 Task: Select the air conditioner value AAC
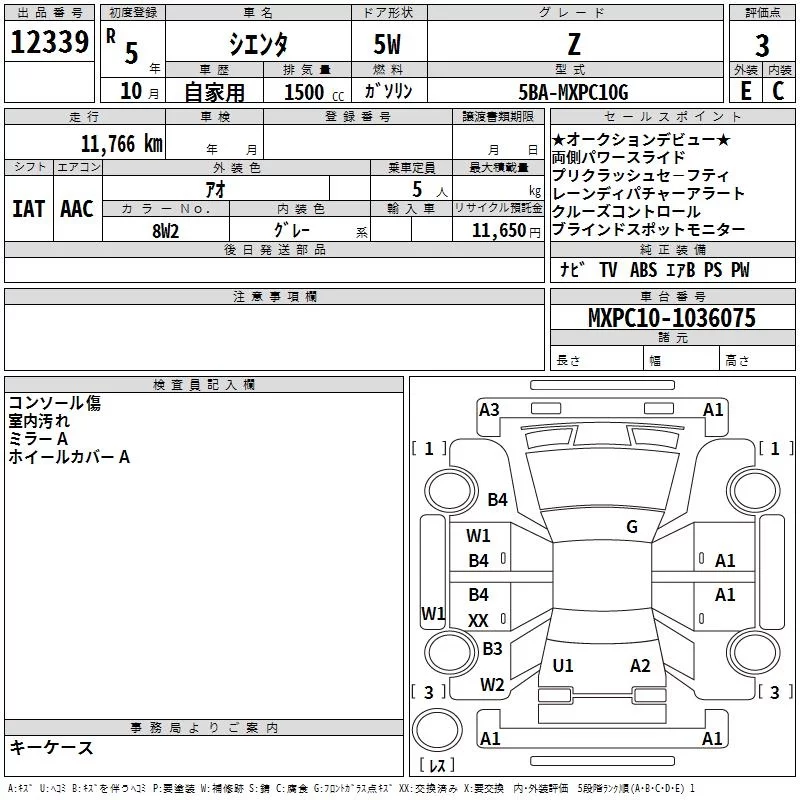(77, 209)
